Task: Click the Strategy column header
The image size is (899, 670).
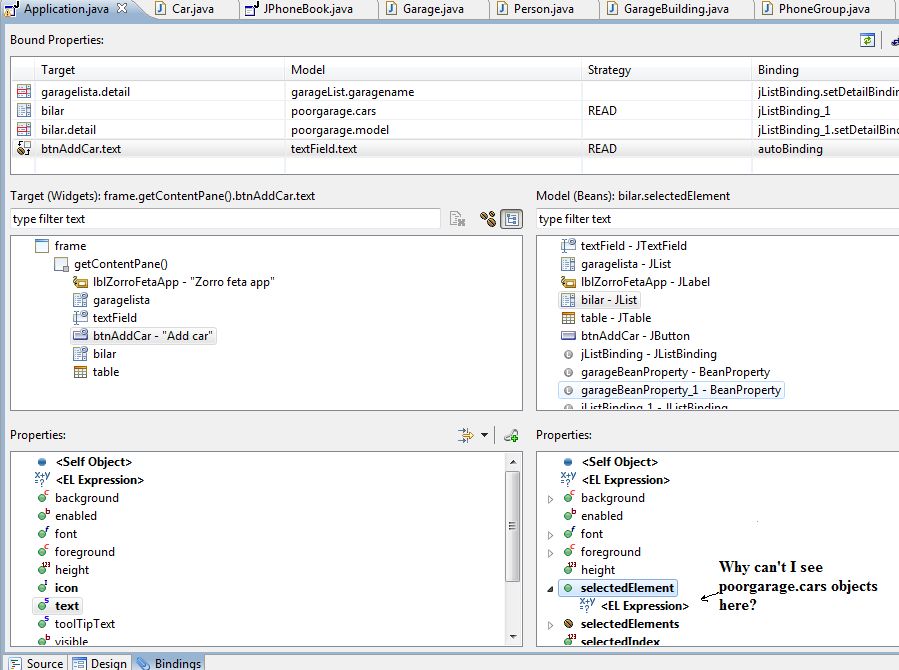Action: (666, 69)
